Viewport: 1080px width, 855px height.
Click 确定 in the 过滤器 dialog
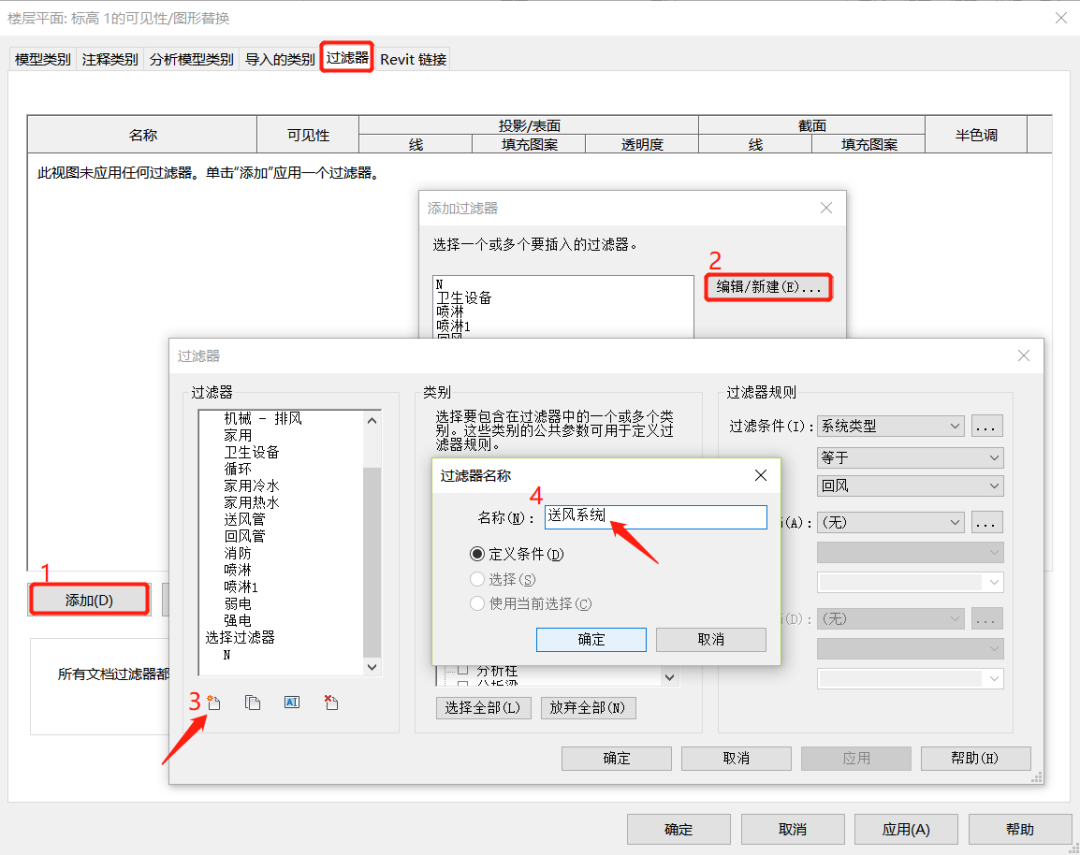pyautogui.click(x=616, y=759)
